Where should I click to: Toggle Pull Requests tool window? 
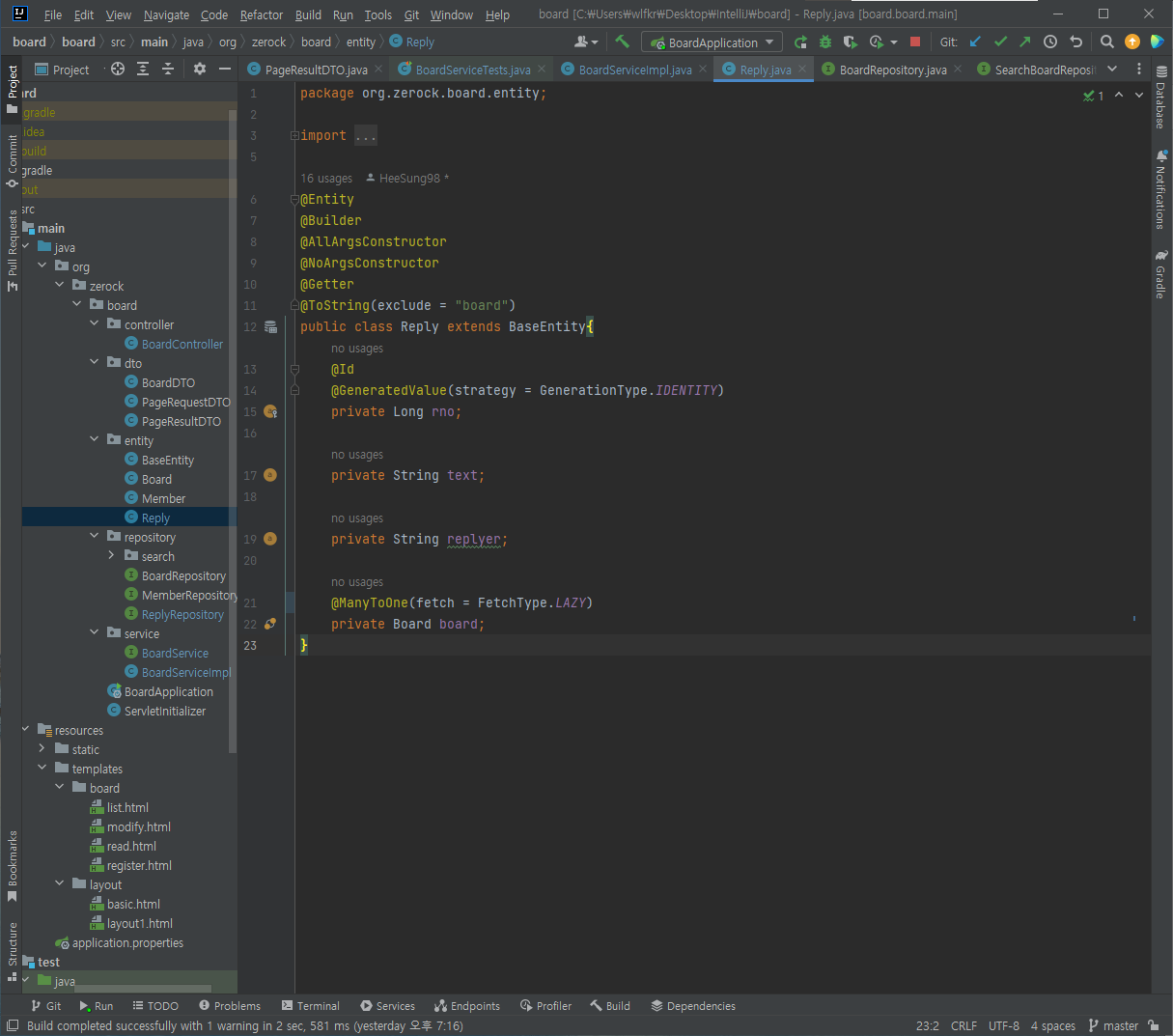12,250
